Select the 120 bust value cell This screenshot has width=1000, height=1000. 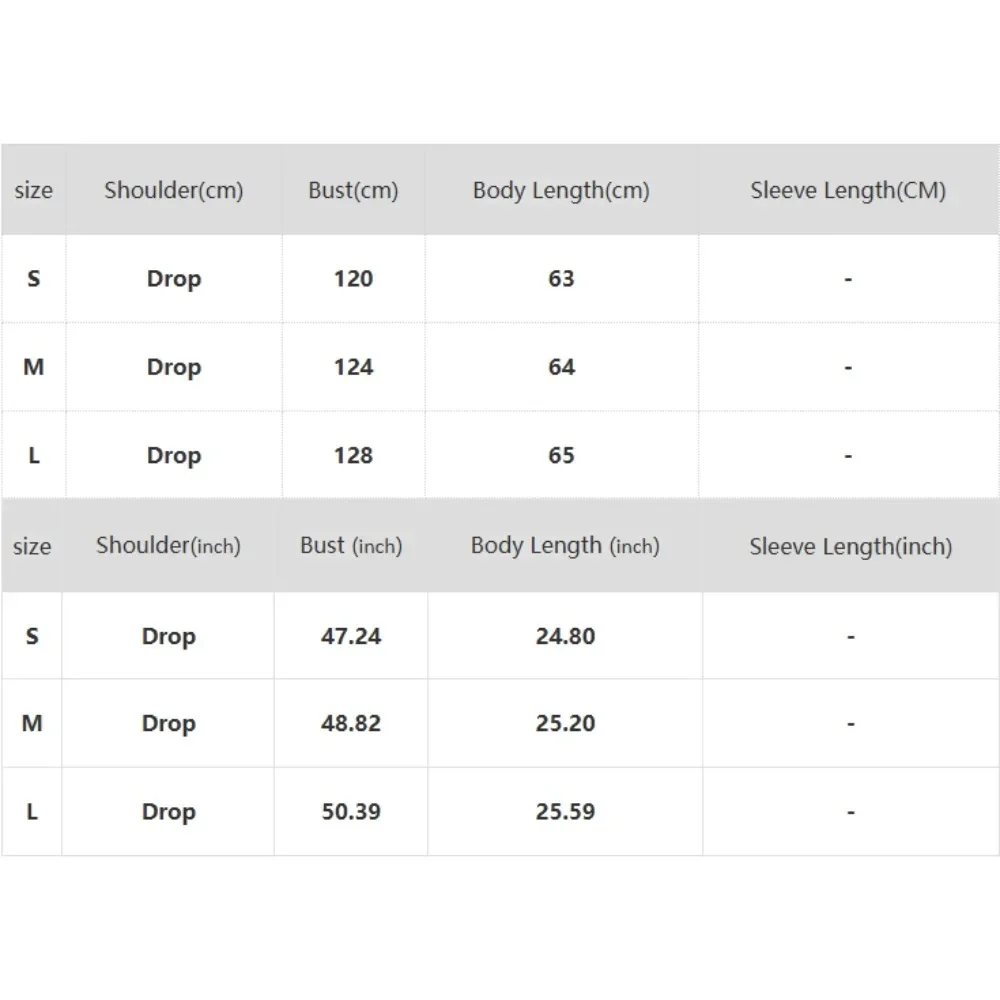tap(353, 278)
